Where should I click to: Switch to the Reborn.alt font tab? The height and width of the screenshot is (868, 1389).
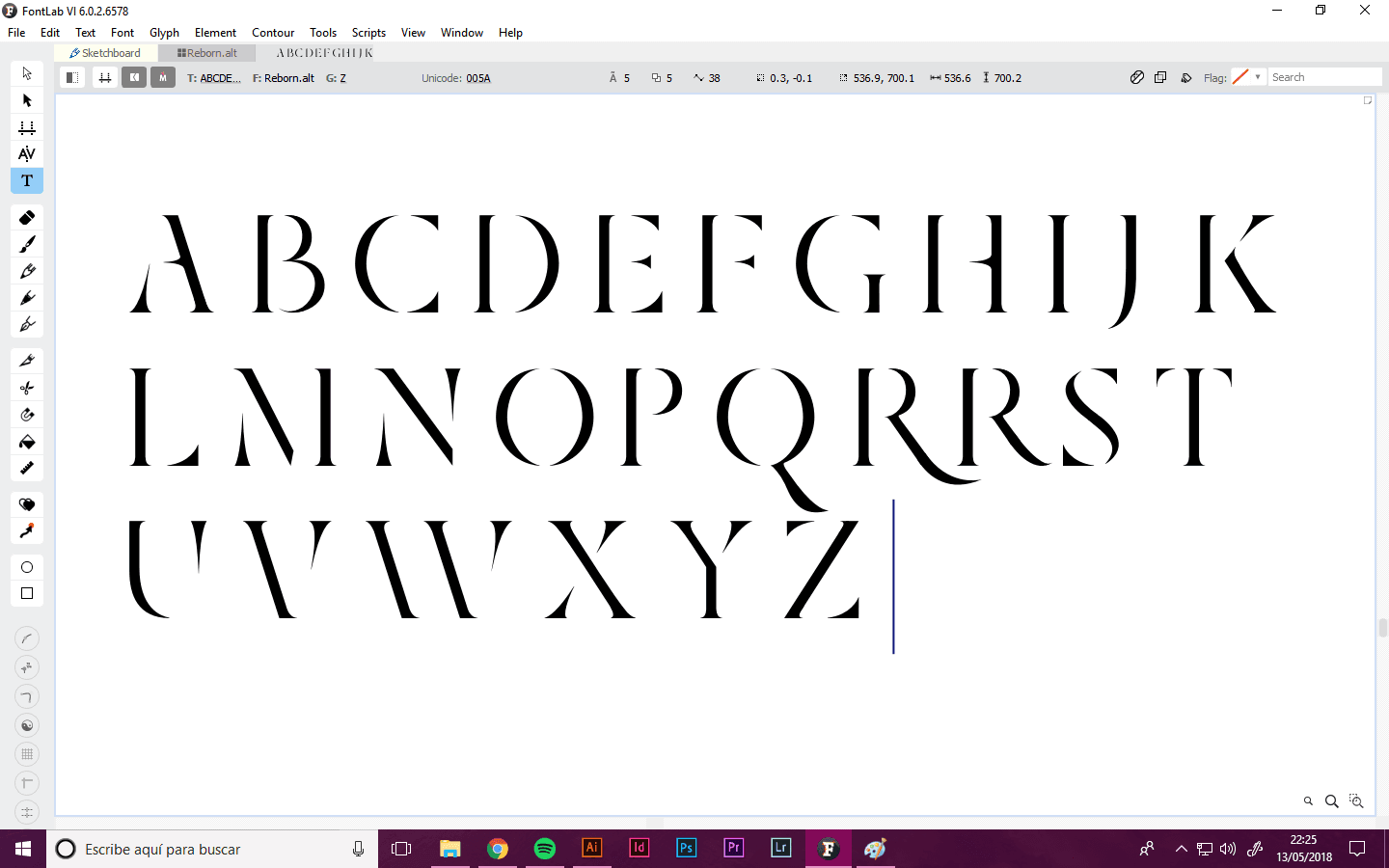tap(207, 53)
